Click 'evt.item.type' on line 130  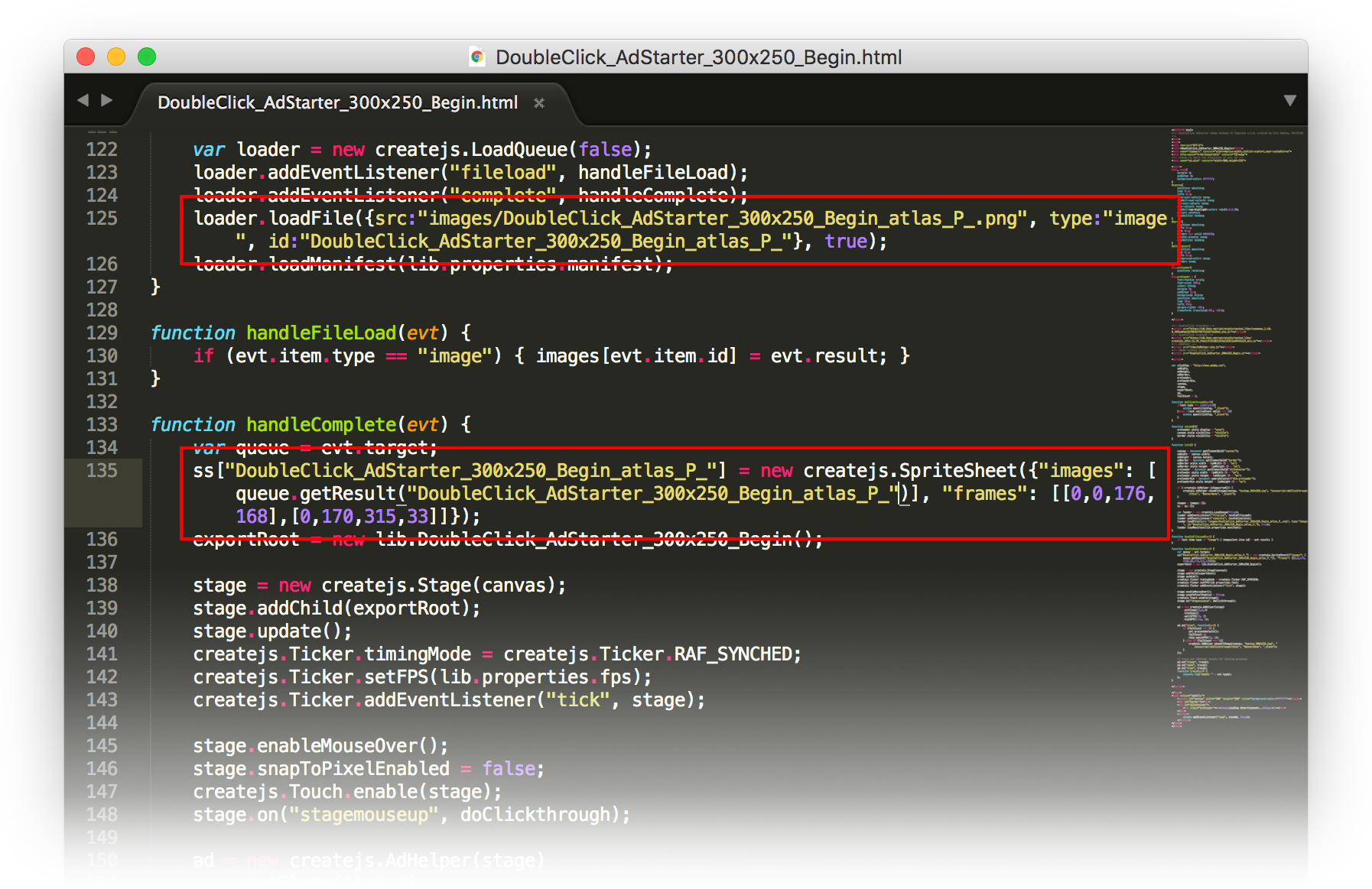coord(305,356)
